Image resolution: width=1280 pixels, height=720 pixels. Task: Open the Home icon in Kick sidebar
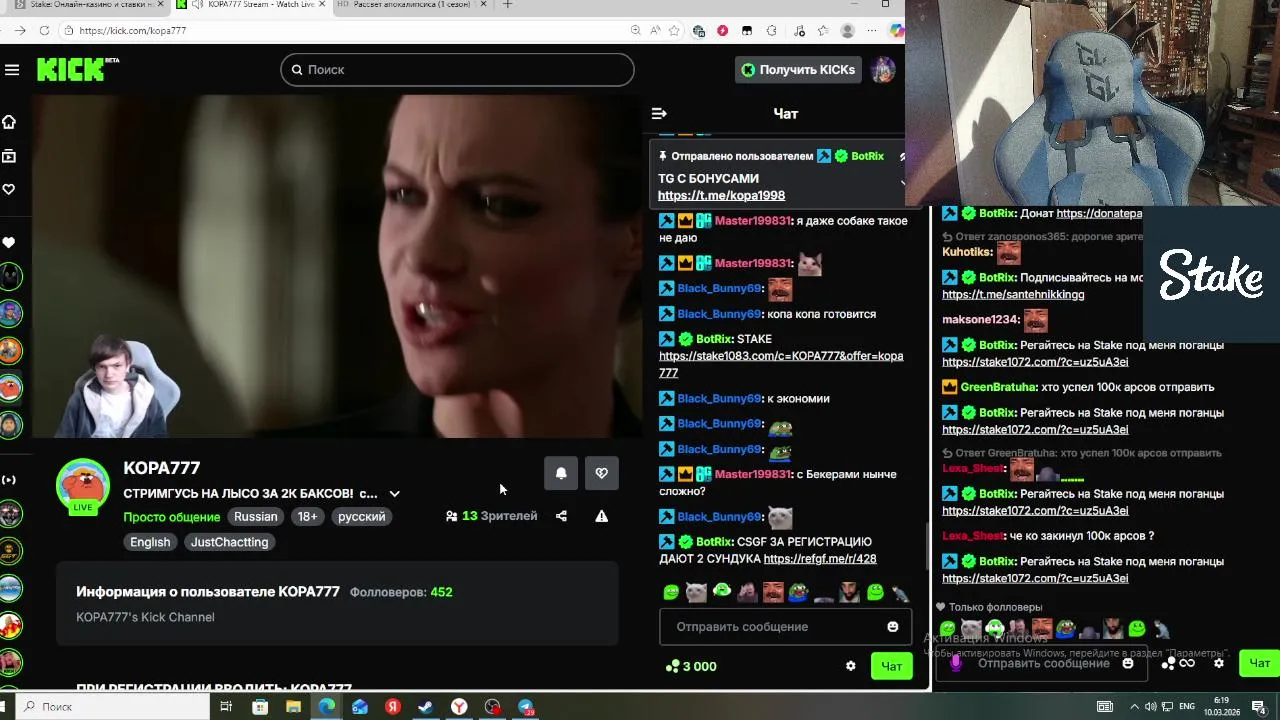(9, 122)
